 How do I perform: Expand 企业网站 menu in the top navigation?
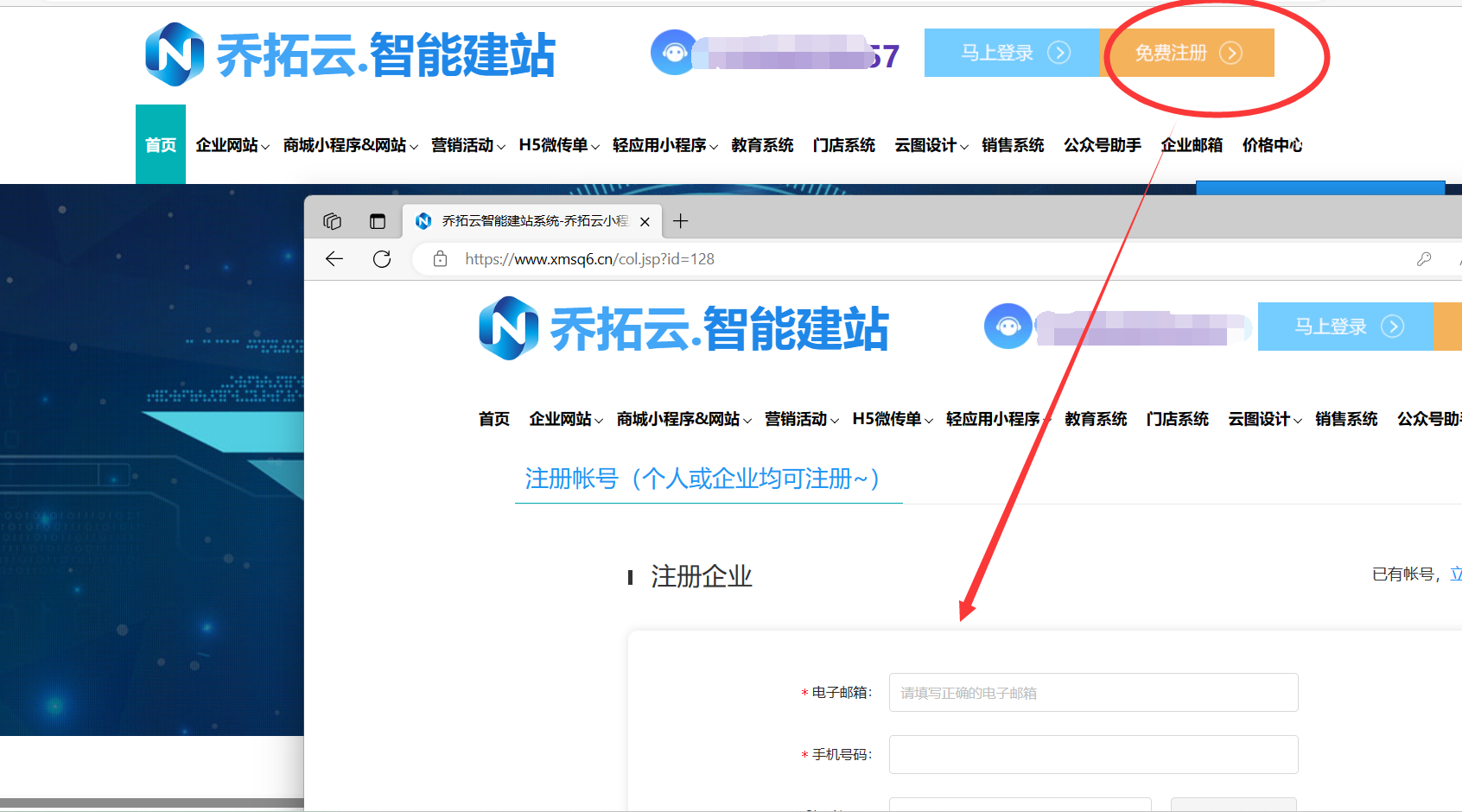coord(232,145)
